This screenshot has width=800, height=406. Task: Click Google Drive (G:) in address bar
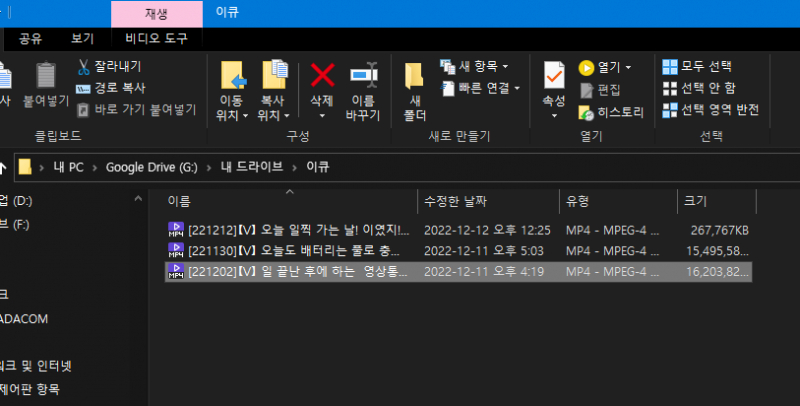click(150, 166)
